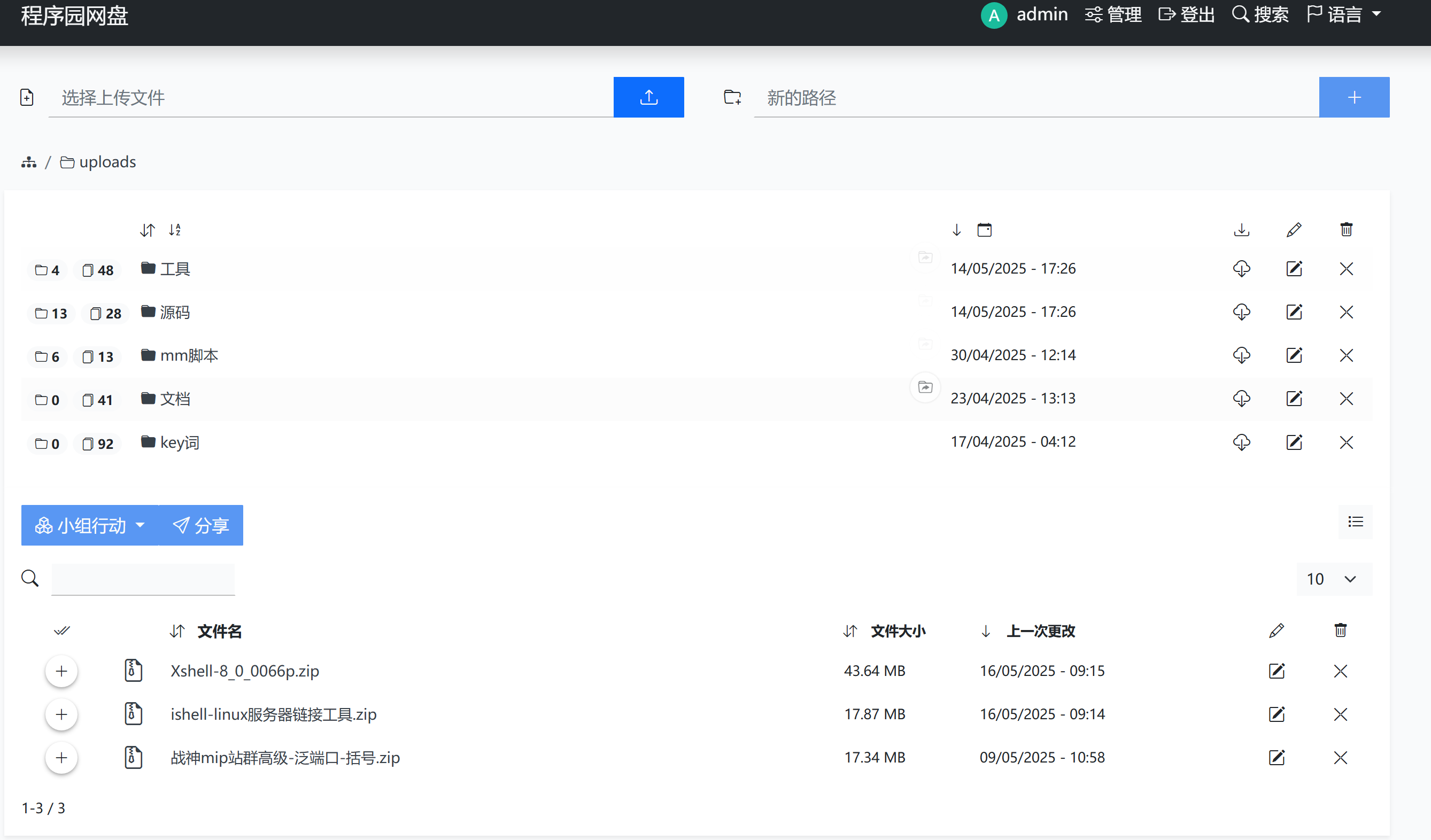Click the blue upload file button

point(648,97)
